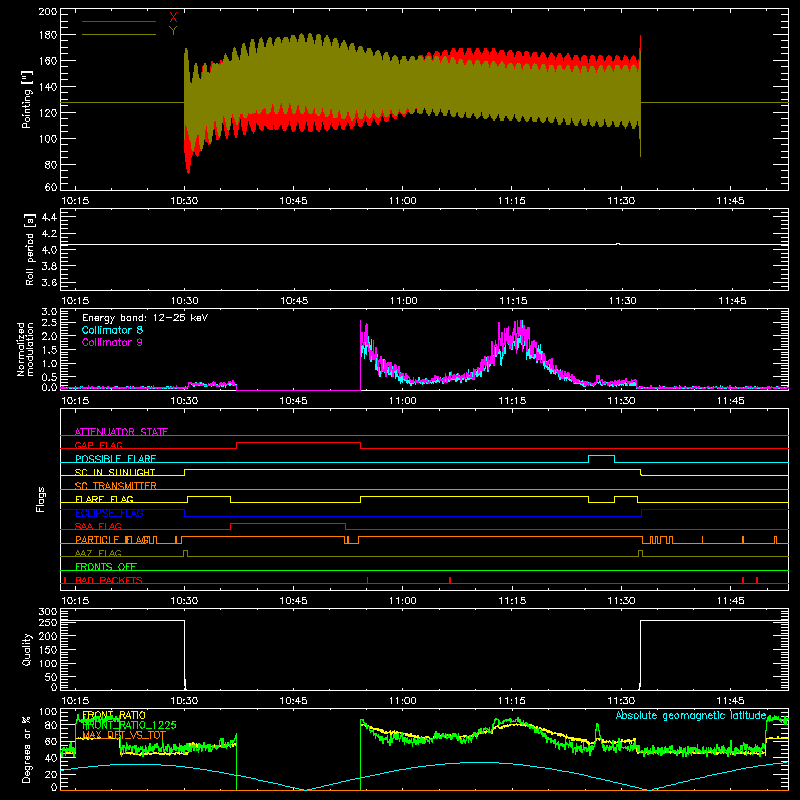Click the BAD_PACKETS label
The height and width of the screenshot is (800, 800).
click(109, 580)
